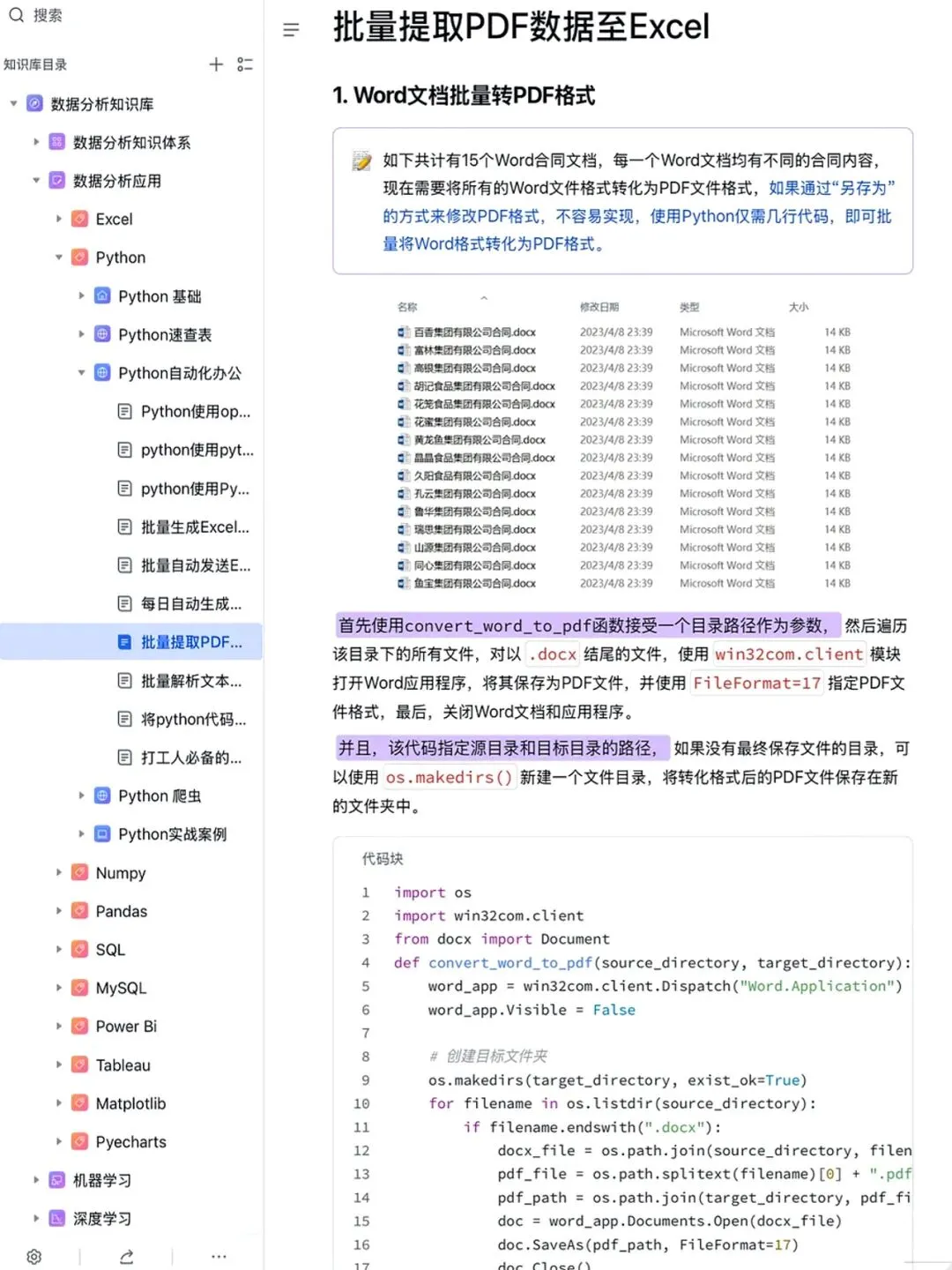Click the search field in sidebar
This screenshot has width=952, height=1270.
click(132, 15)
